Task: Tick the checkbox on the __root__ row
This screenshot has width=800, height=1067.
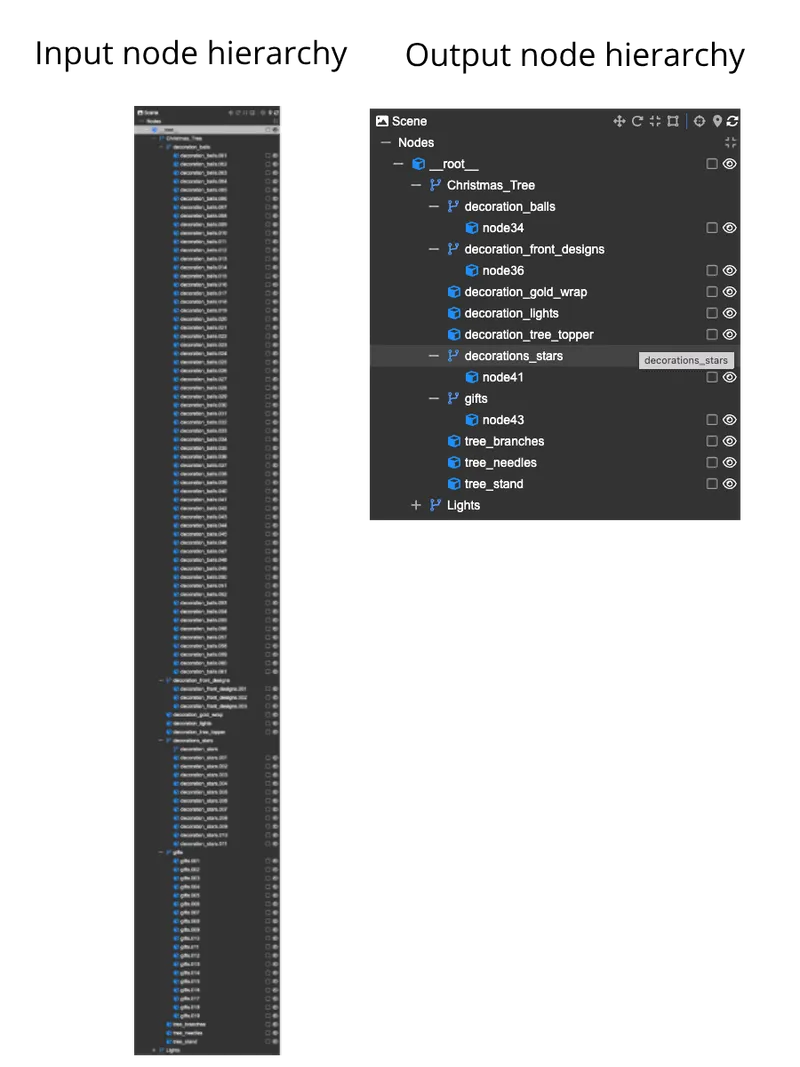Action: [x=712, y=164]
